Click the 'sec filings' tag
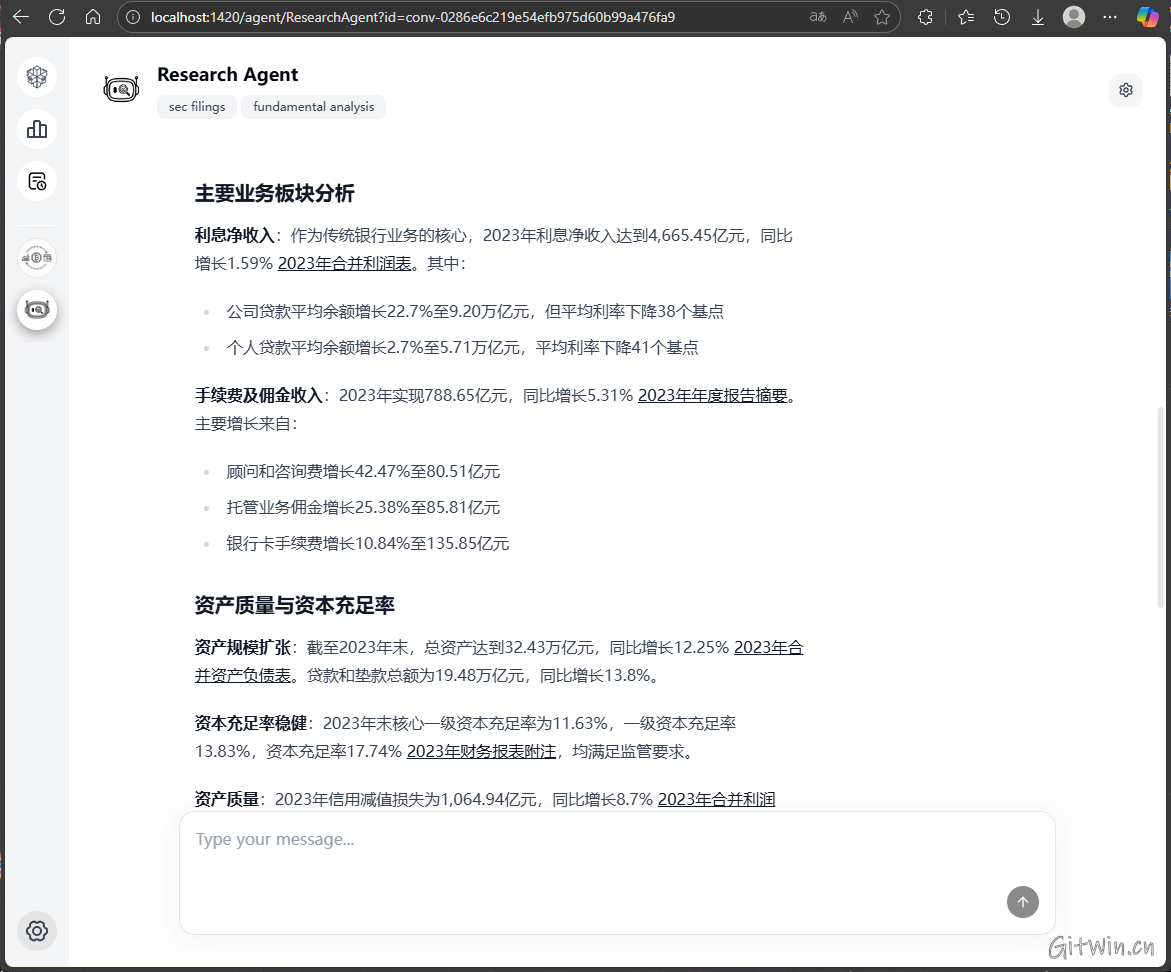The width and height of the screenshot is (1171, 972). coord(197,107)
